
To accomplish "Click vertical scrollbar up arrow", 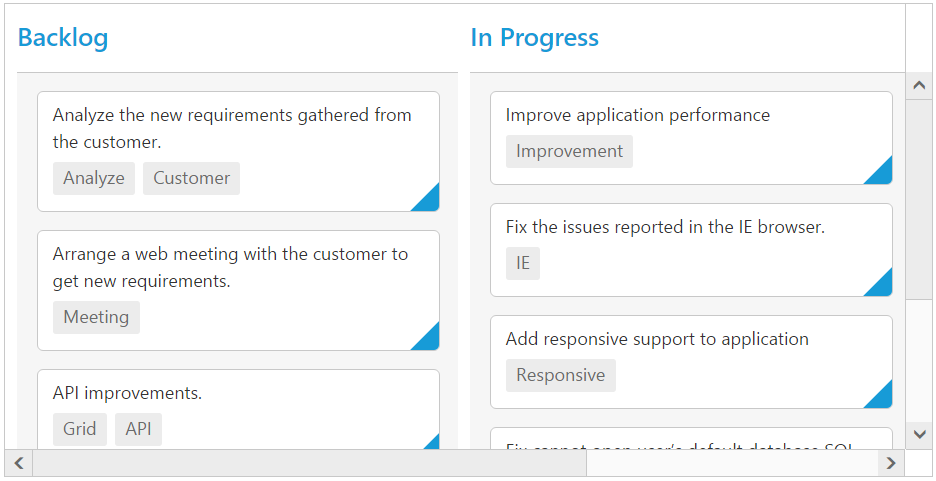I will 919,86.
